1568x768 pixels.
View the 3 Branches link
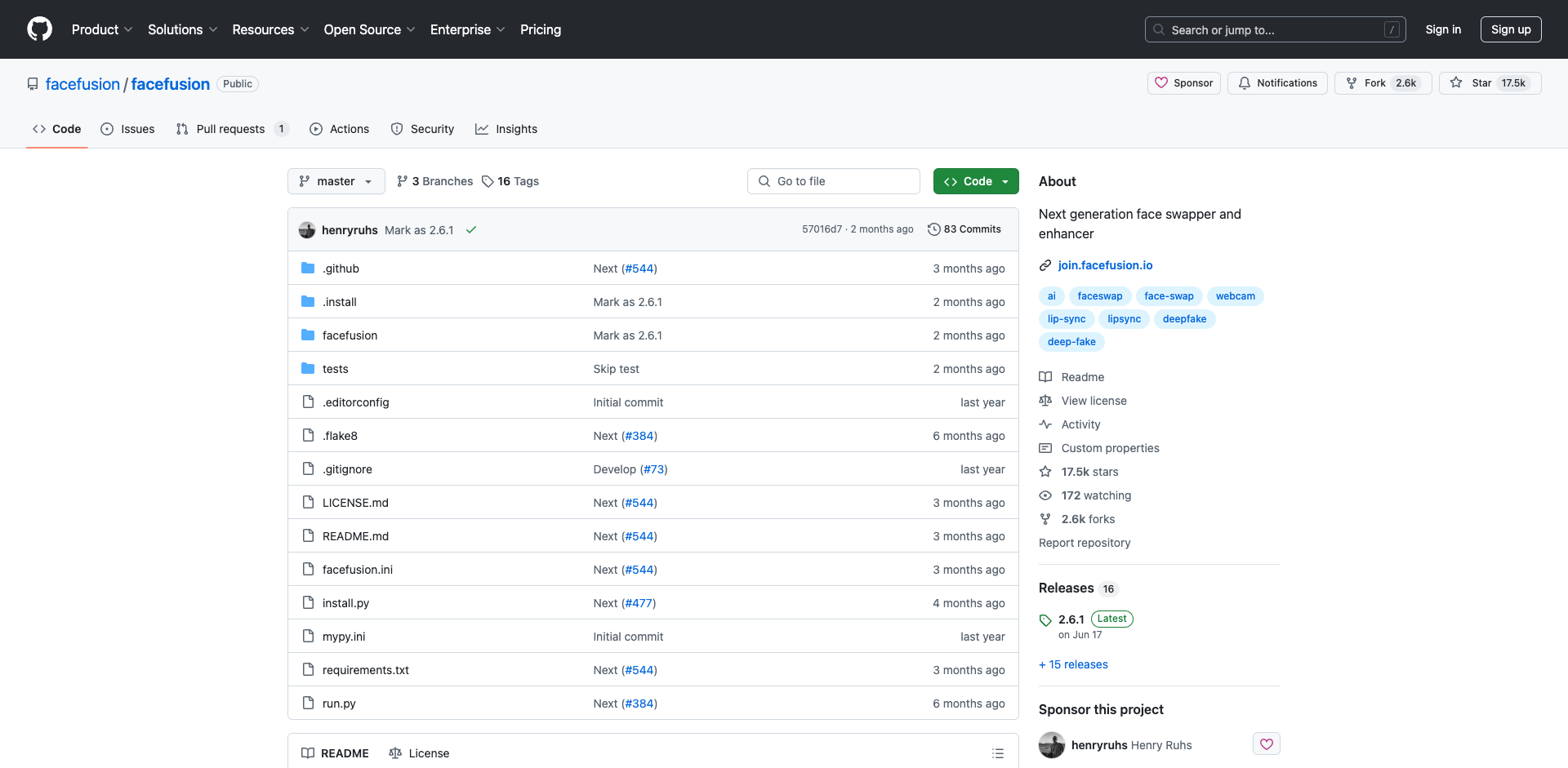click(x=434, y=181)
